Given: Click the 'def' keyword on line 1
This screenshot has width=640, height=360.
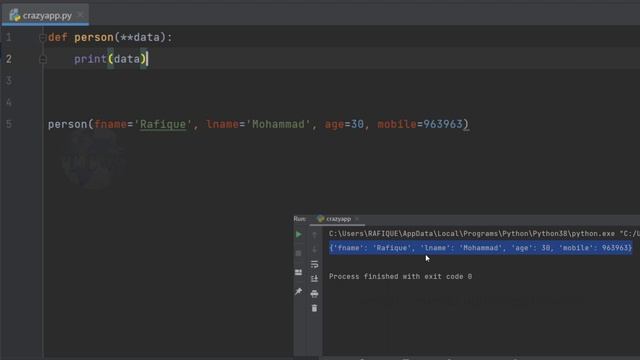Looking at the screenshot, I should point(58,38).
